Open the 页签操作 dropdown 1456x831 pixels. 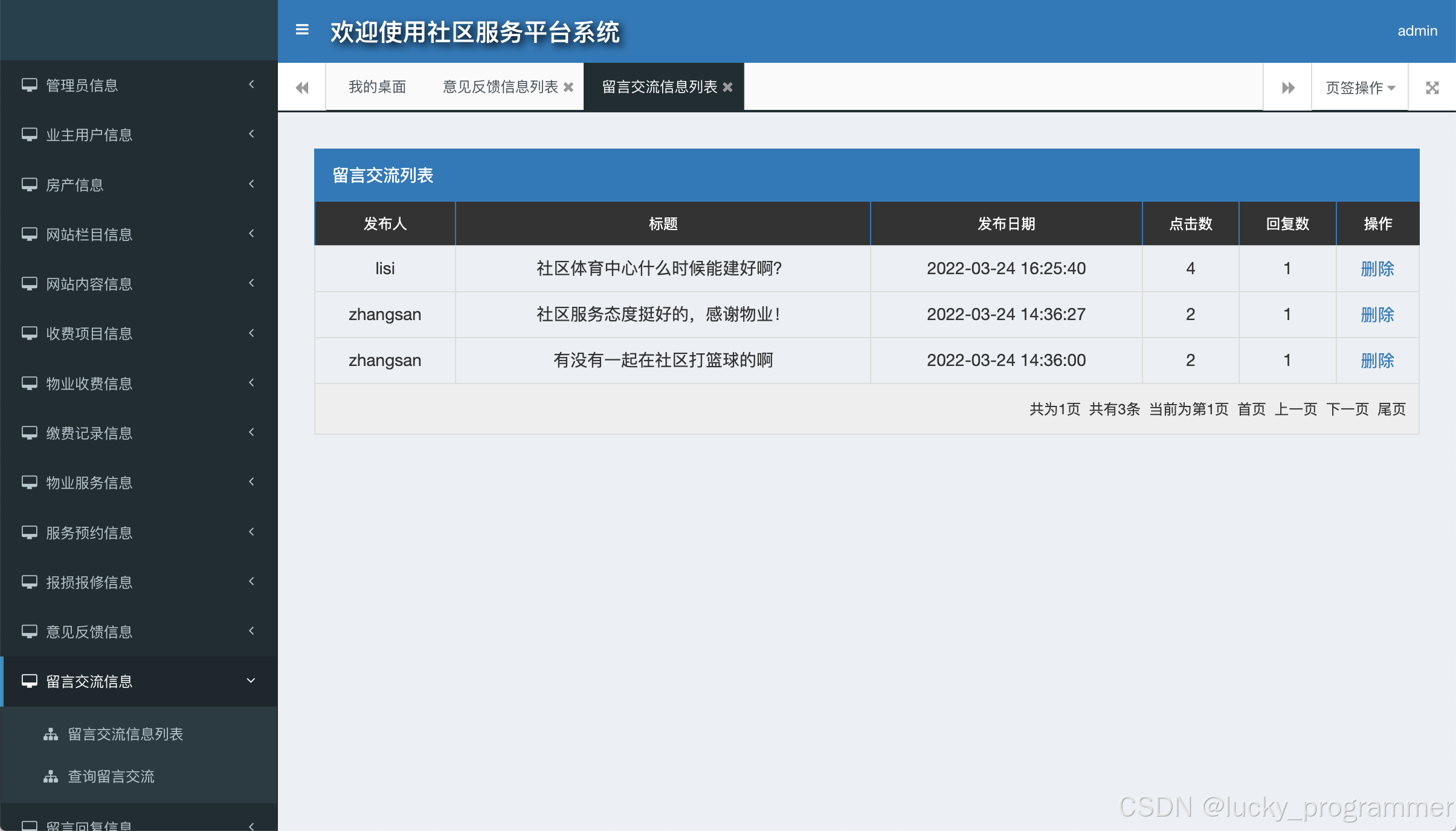point(1359,88)
